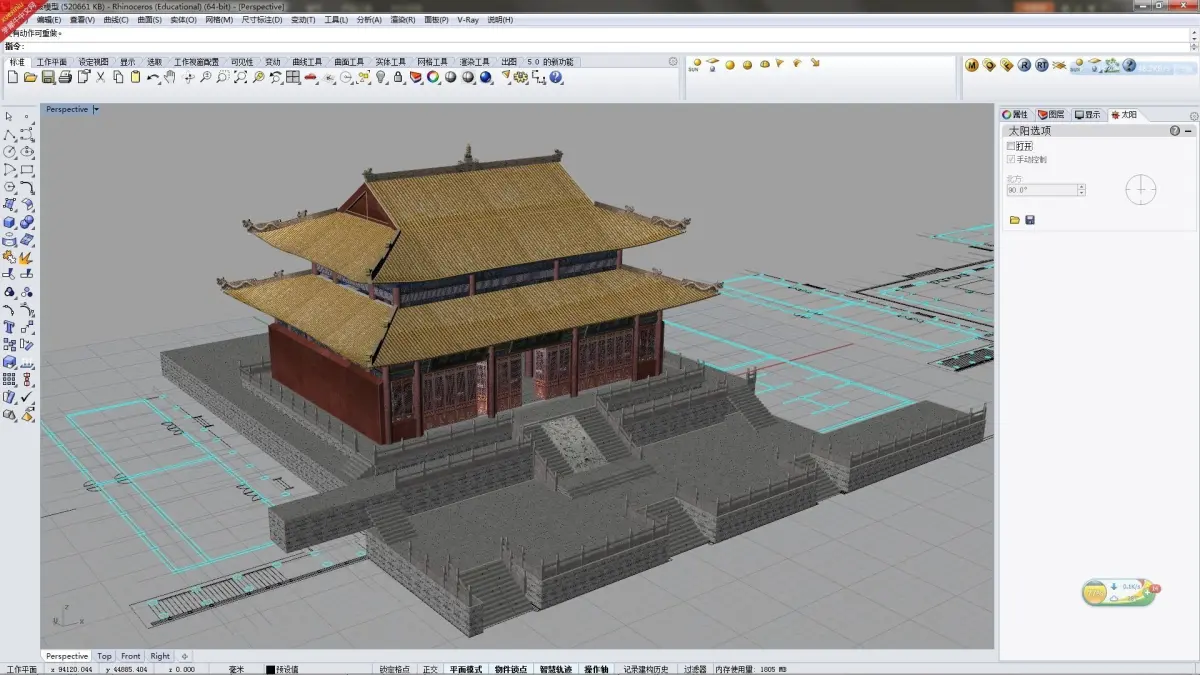Toggle the 手动控制 checkbox
1200x675 pixels.
click(x=1011, y=159)
